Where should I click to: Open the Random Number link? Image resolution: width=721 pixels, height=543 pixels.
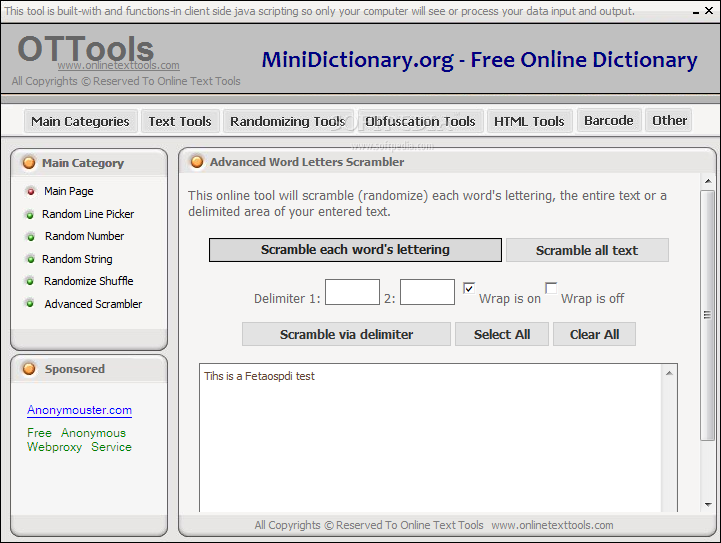click(85, 236)
